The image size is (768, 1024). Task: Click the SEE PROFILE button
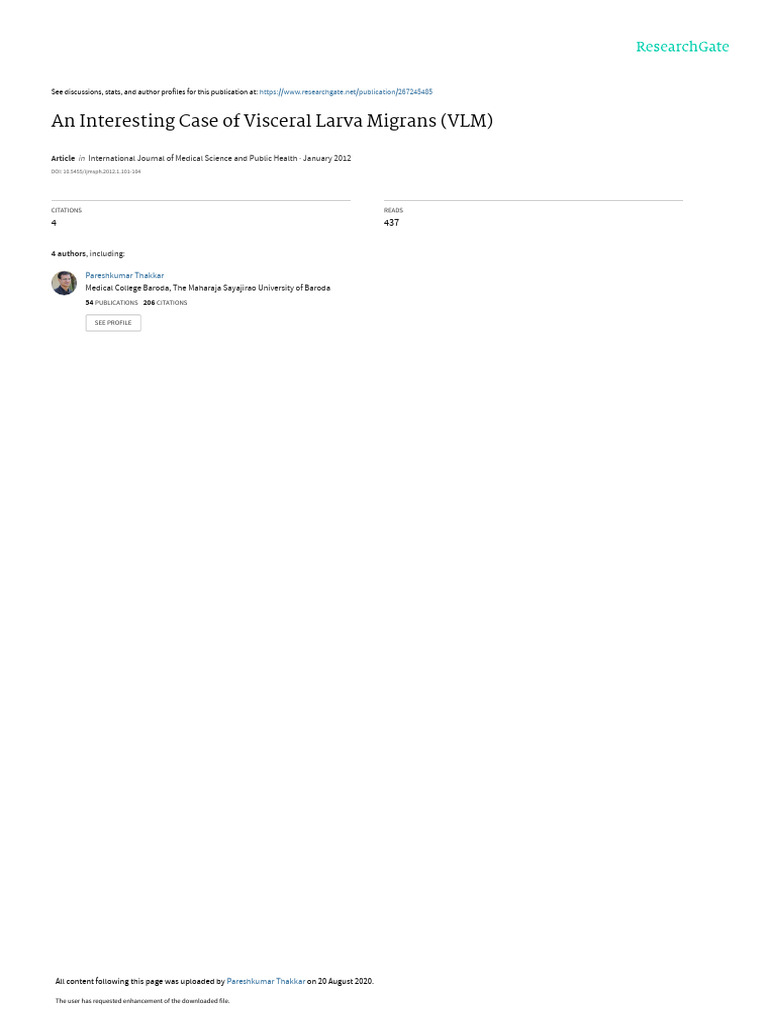(113, 323)
